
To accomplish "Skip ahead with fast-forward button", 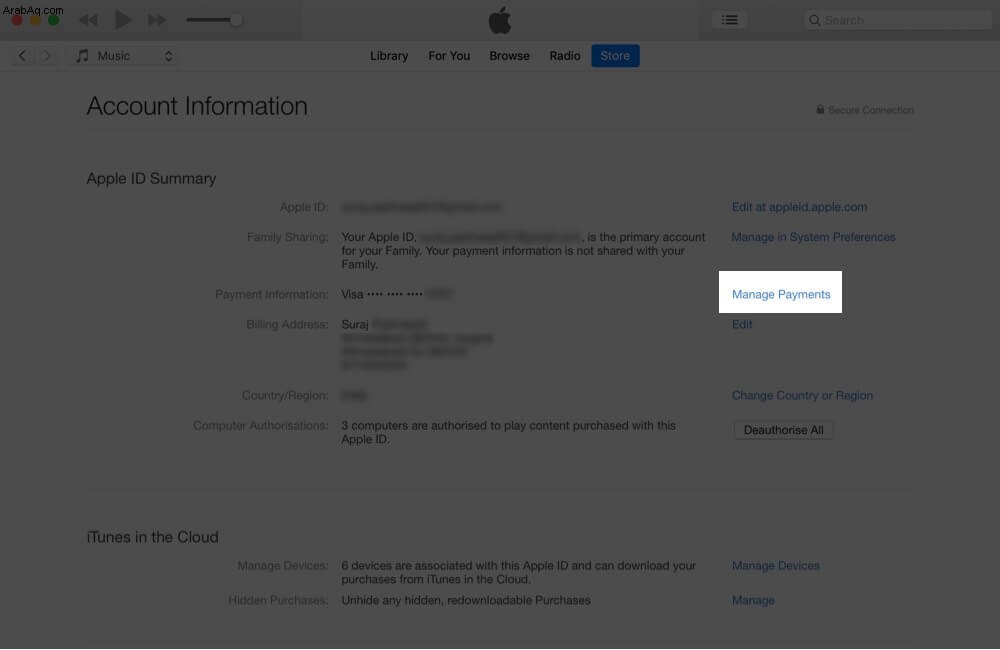I will 157,20.
